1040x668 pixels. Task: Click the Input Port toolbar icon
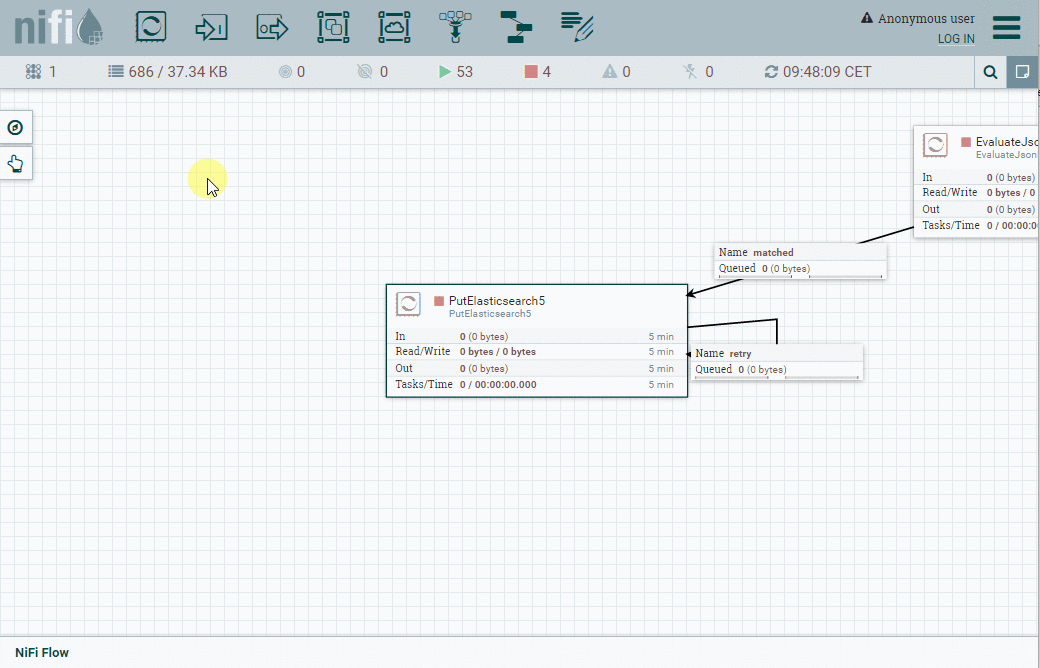pos(211,27)
